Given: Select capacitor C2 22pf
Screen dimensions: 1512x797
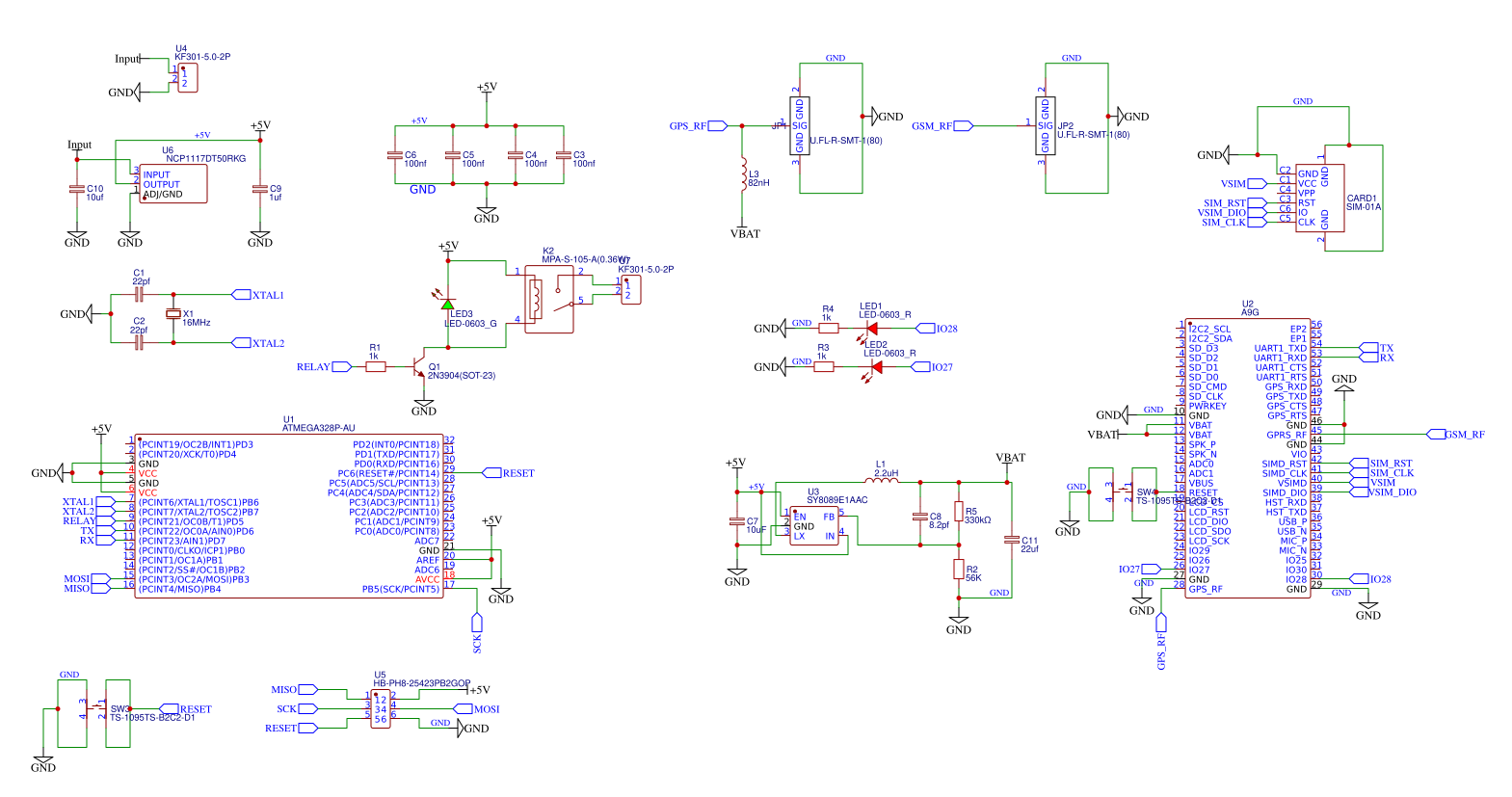Looking at the screenshot, I should pyautogui.click(x=139, y=342).
